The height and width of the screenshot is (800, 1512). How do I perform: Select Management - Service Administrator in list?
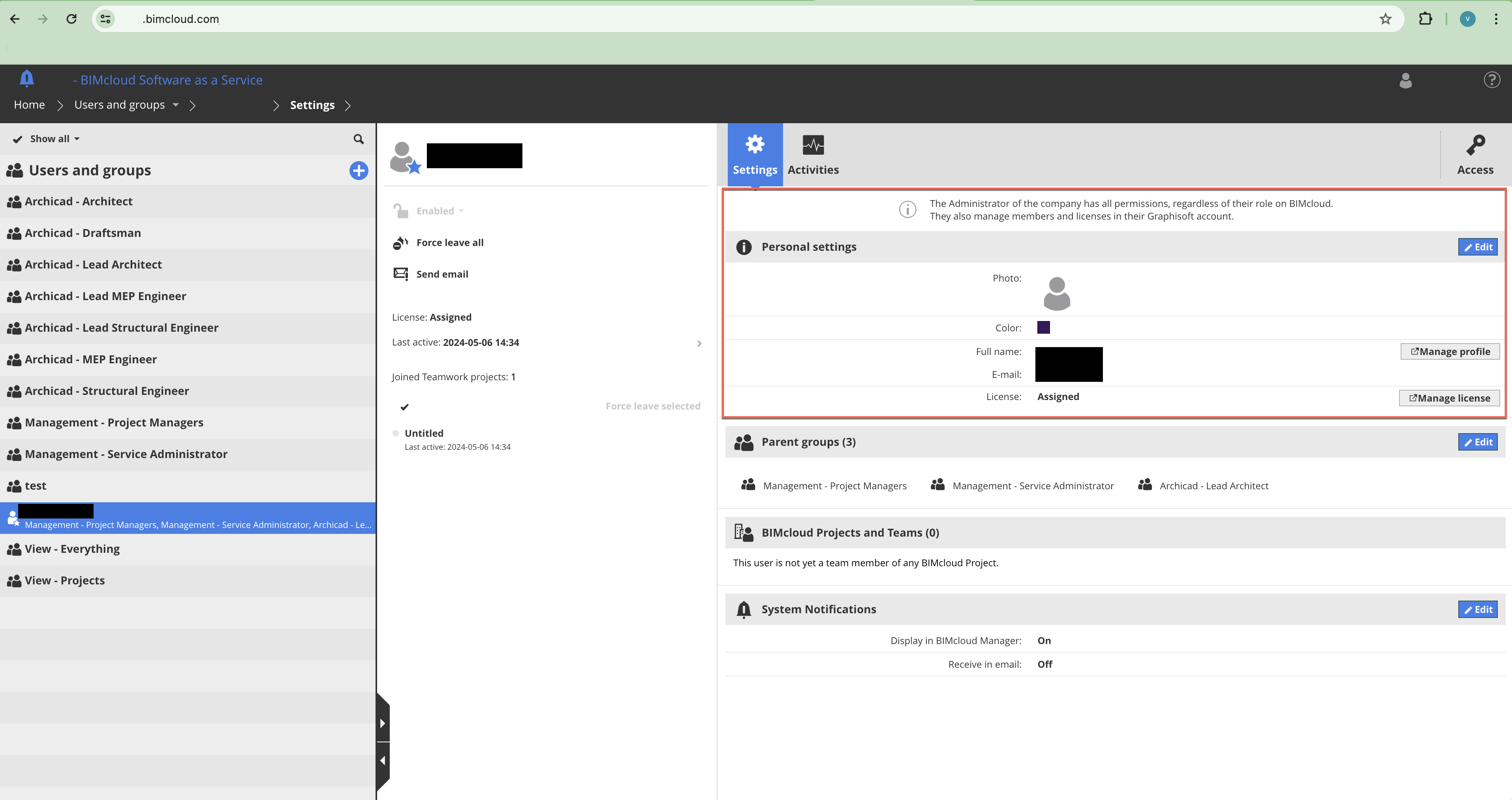point(188,455)
